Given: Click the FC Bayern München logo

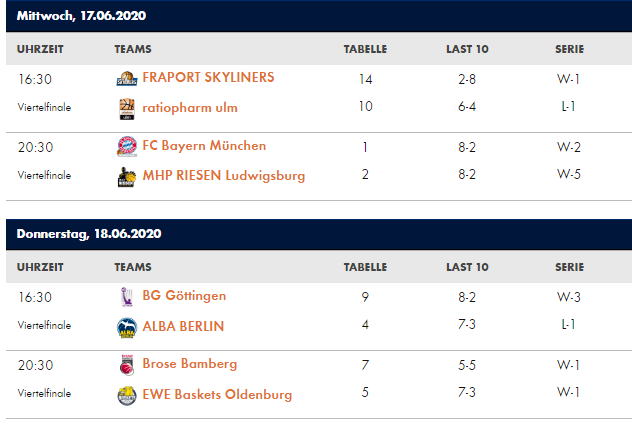Looking at the screenshot, I should 126,147.
